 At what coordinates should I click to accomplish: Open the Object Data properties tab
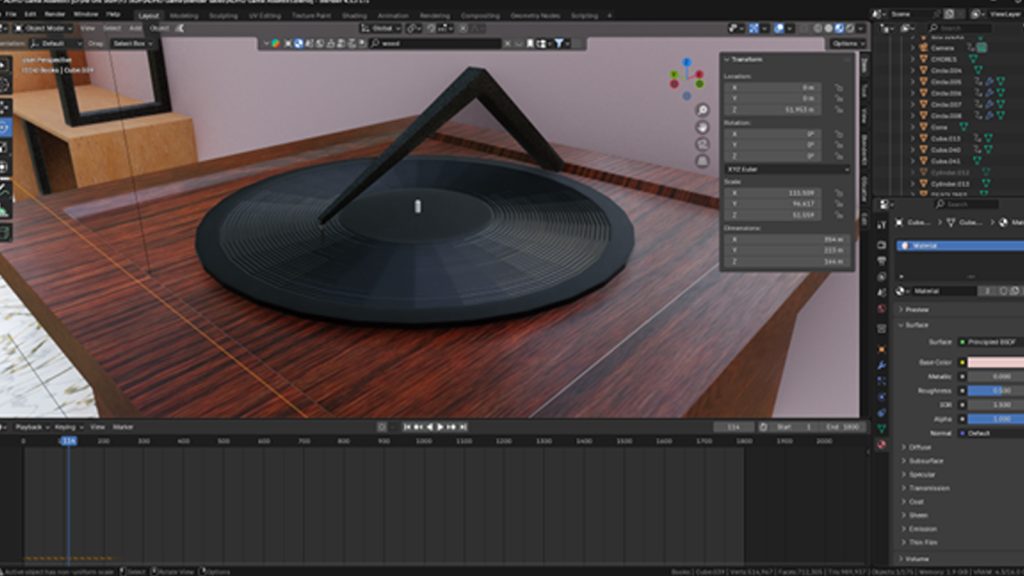pos(881,428)
